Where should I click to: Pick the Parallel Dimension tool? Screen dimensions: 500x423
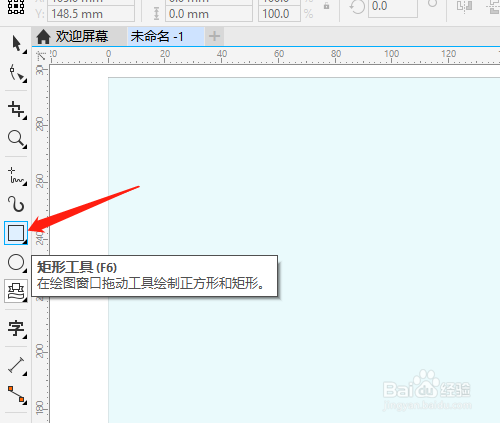(16, 366)
